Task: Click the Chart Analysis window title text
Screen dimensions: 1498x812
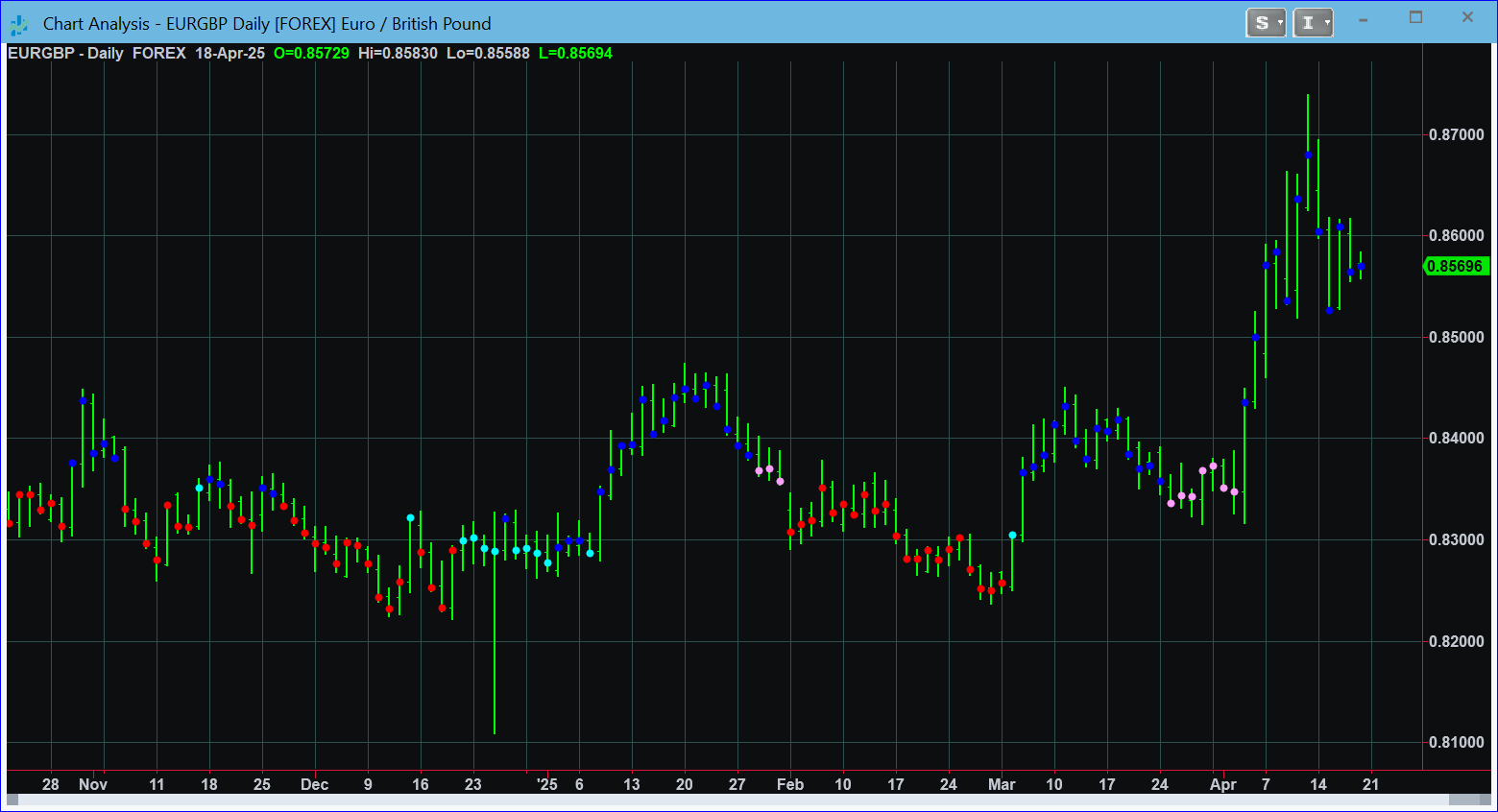Action: pos(267,24)
